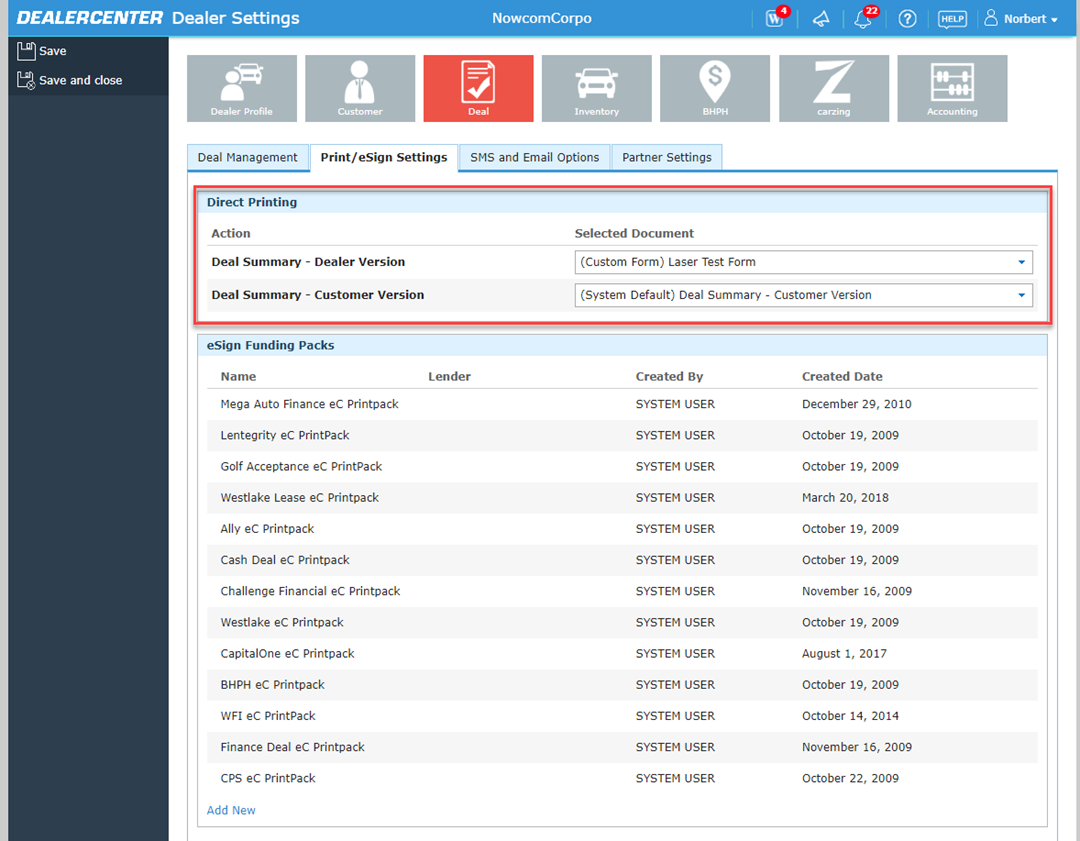
Task: Select Finance Deal eC Printpack row
Action: click(622, 747)
